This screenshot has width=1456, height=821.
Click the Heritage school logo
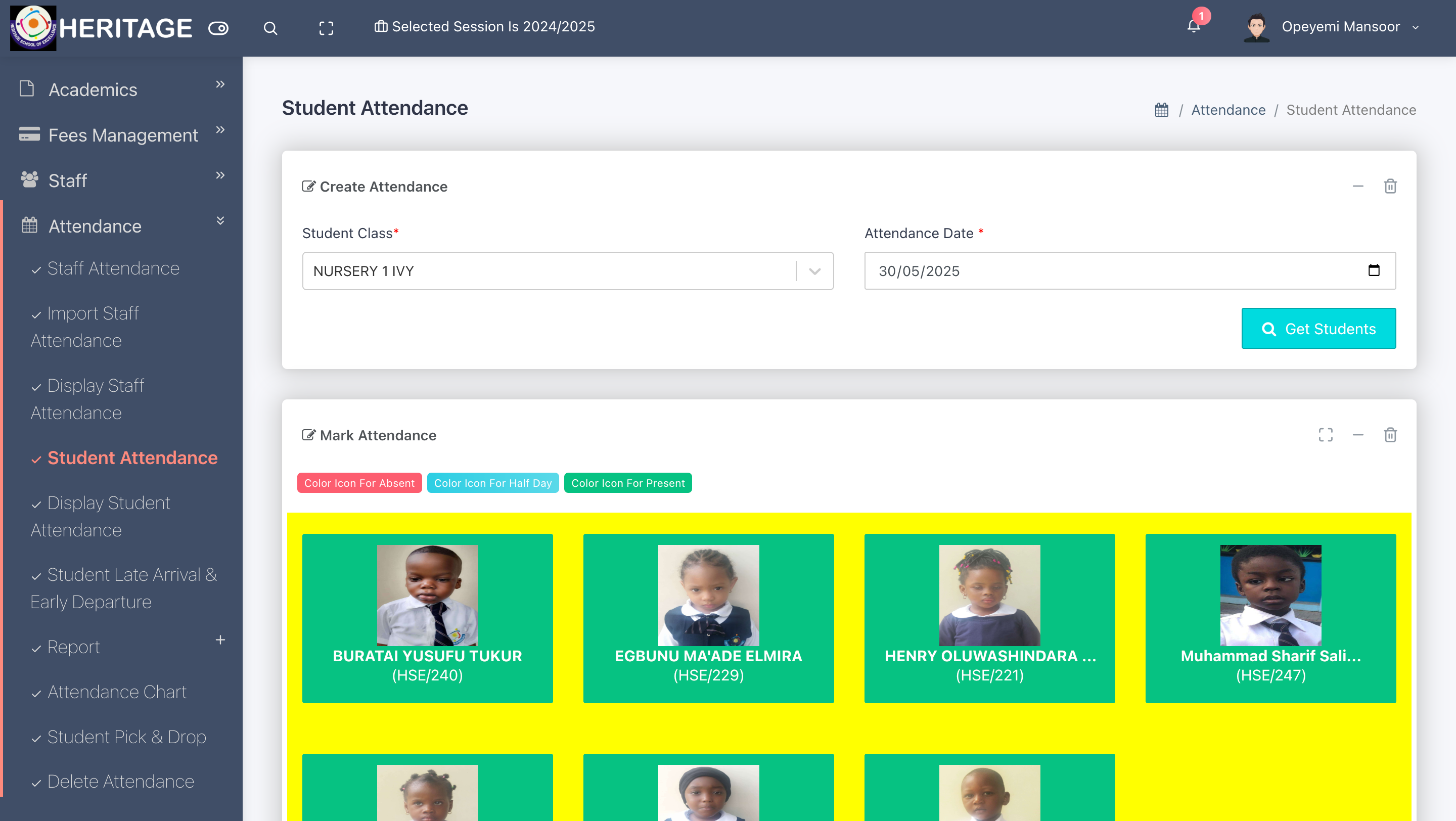click(x=33, y=28)
